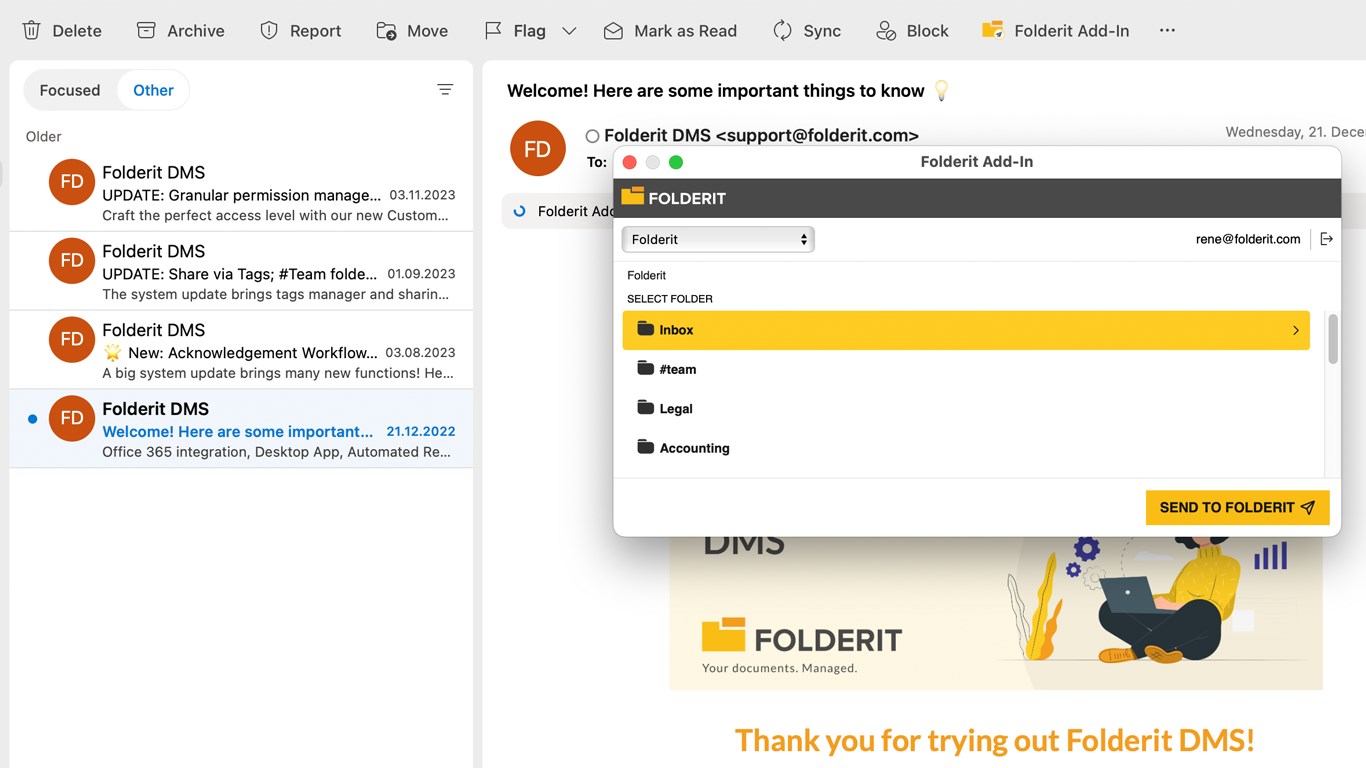Viewport: 1366px width, 768px height.
Task: Open the Acknowledgement Workflow email
Action: pos(241,350)
